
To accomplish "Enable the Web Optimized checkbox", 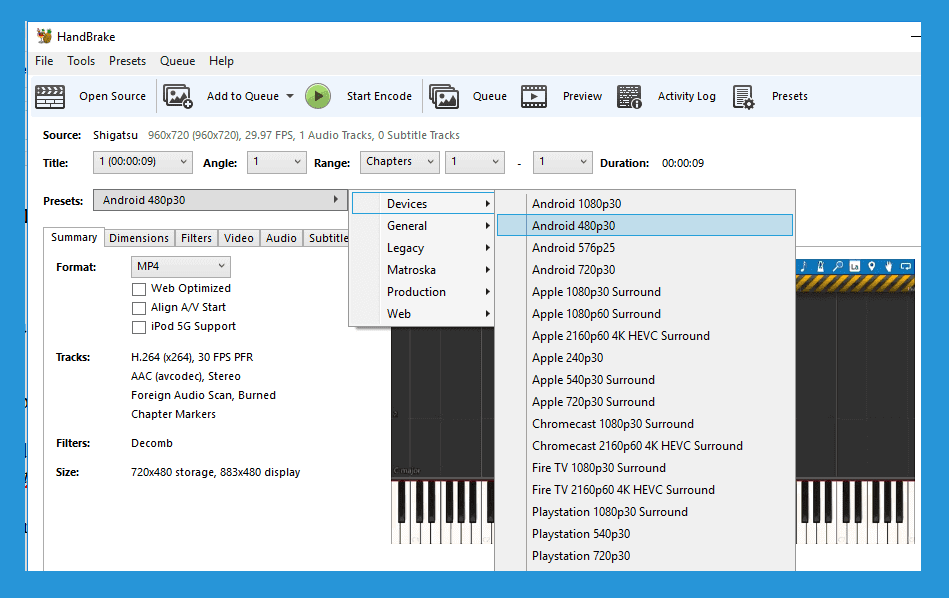I will pyautogui.click(x=139, y=289).
